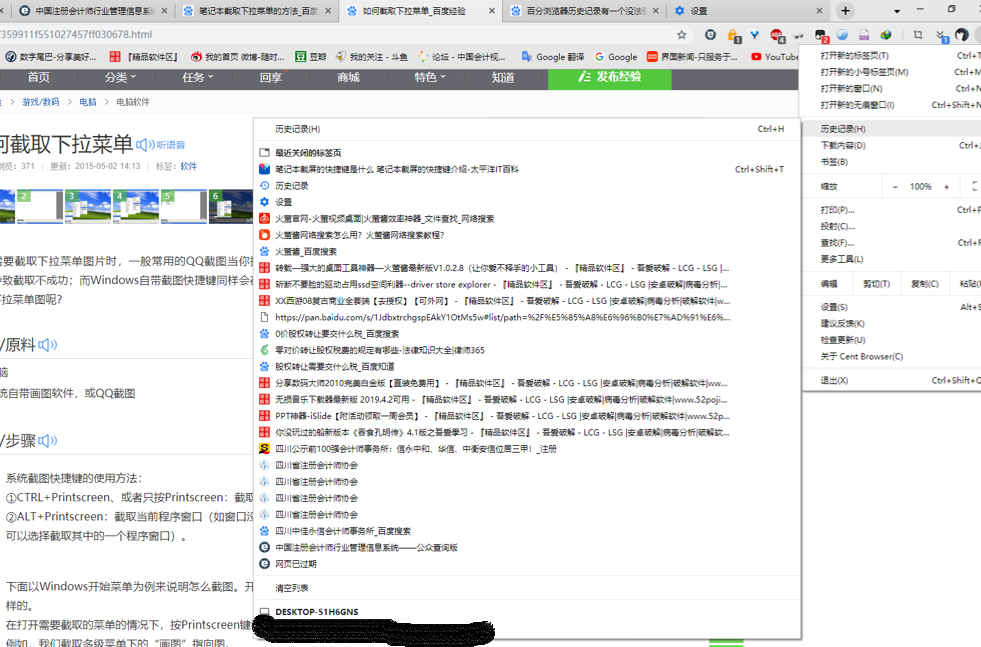
Task: Open the purple PDF extension icon
Action: pyautogui.click(x=864, y=35)
